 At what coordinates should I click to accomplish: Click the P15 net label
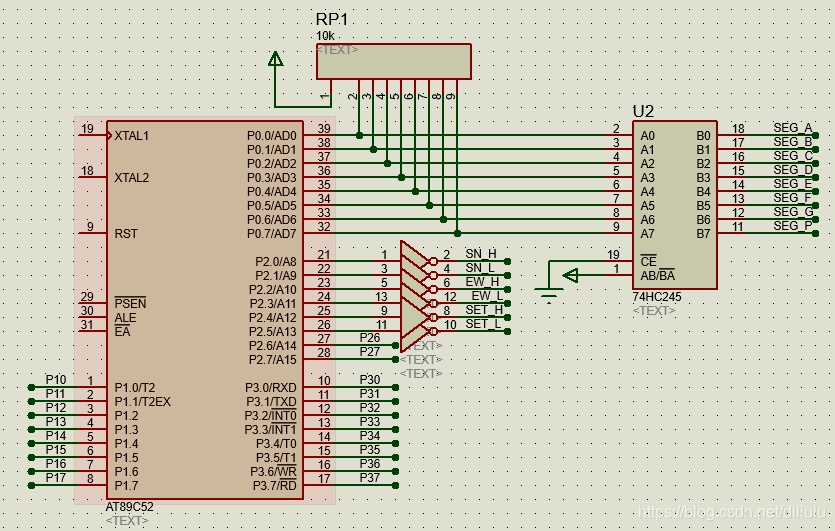point(55,450)
